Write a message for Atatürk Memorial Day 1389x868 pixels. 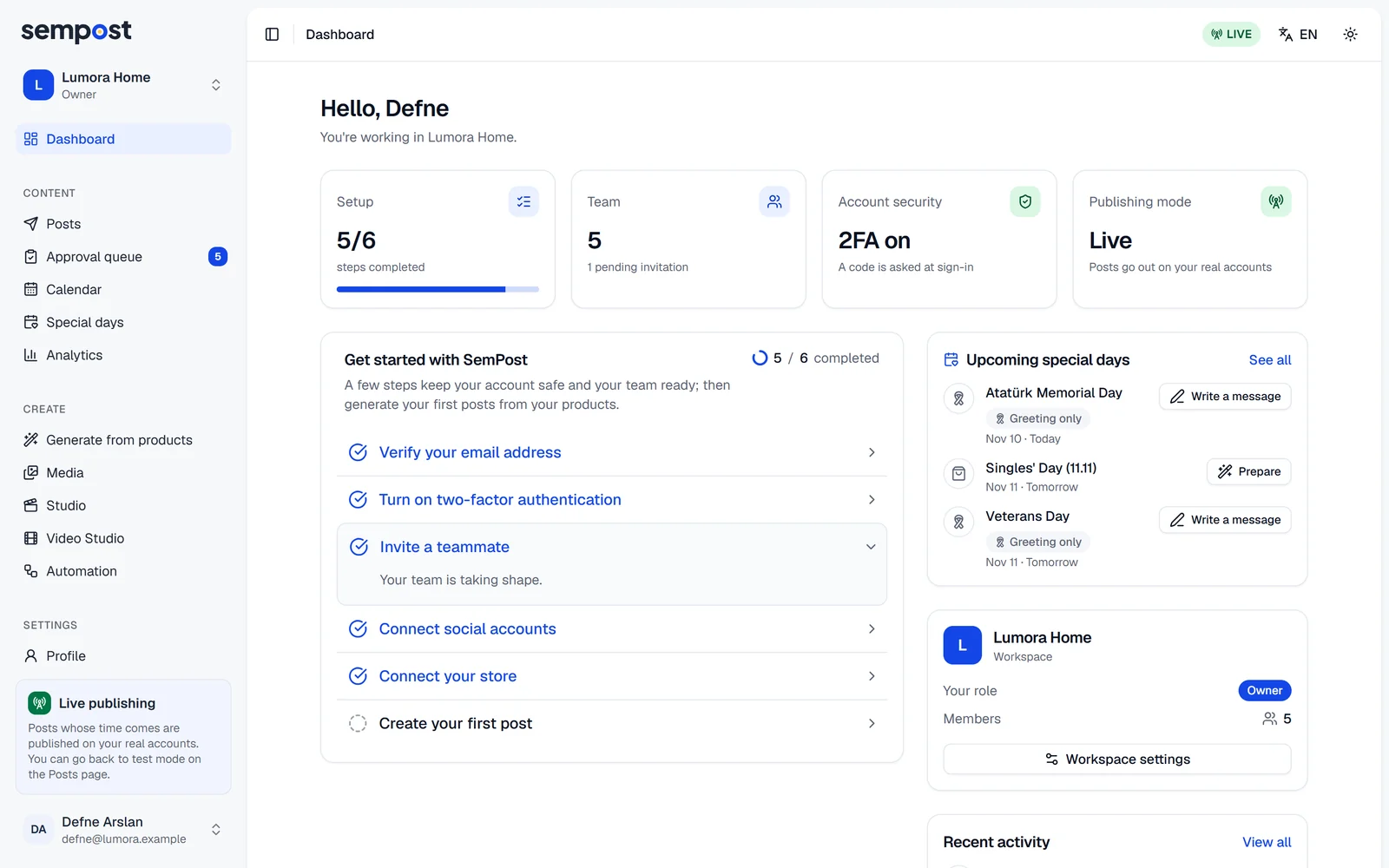1225,397
